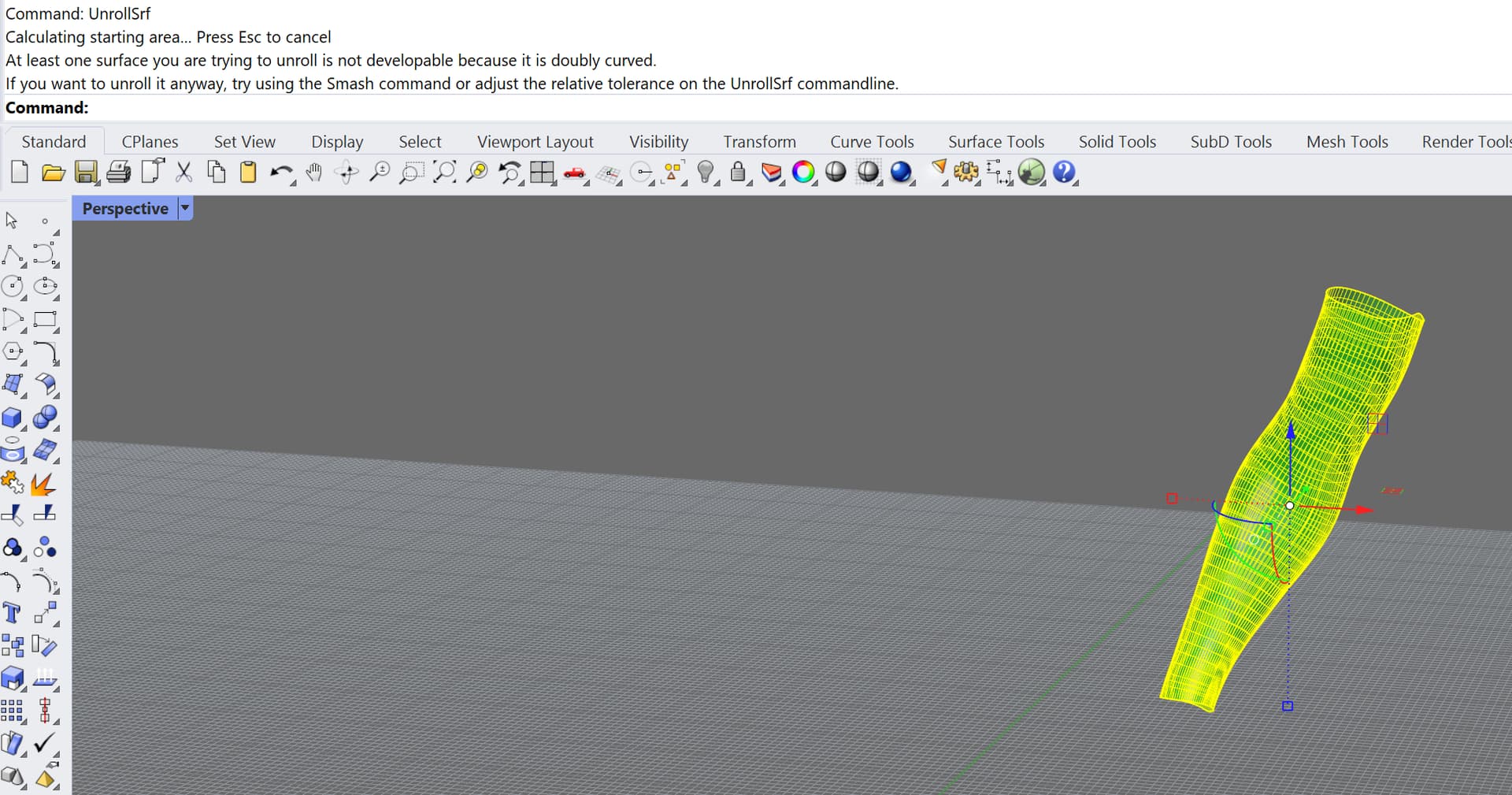The image size is (1512, 795).
Task: Click the four-viewport layout icon
Action: point(542,172)
